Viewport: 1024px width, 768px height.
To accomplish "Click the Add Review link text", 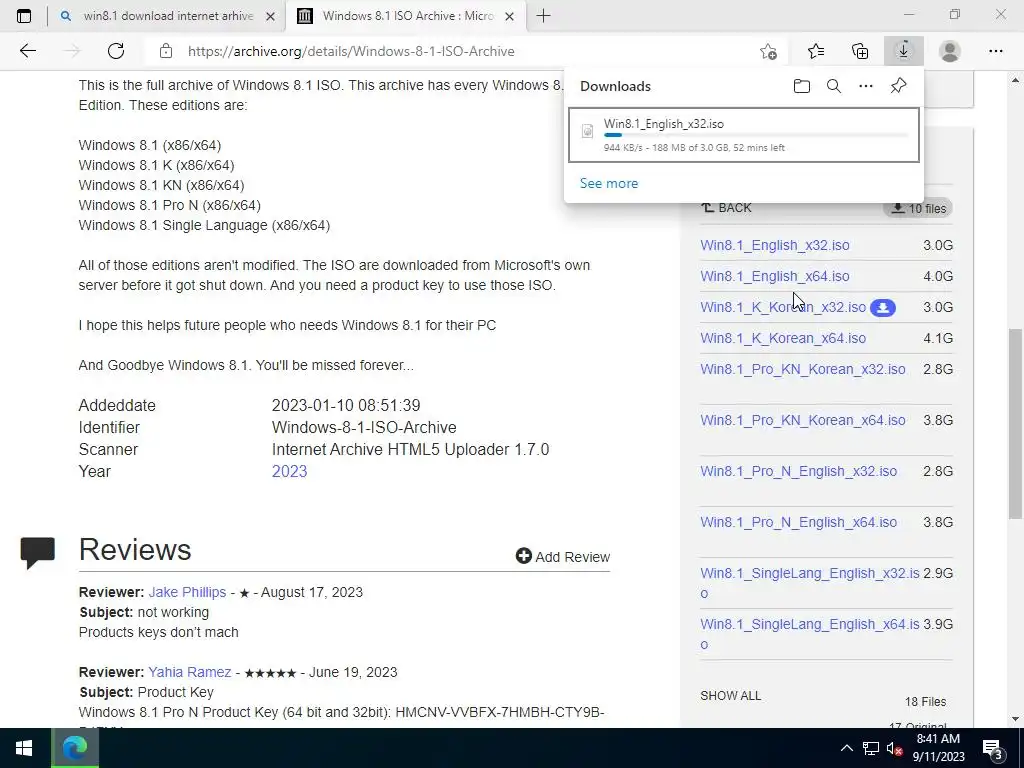I will [572, 557].
